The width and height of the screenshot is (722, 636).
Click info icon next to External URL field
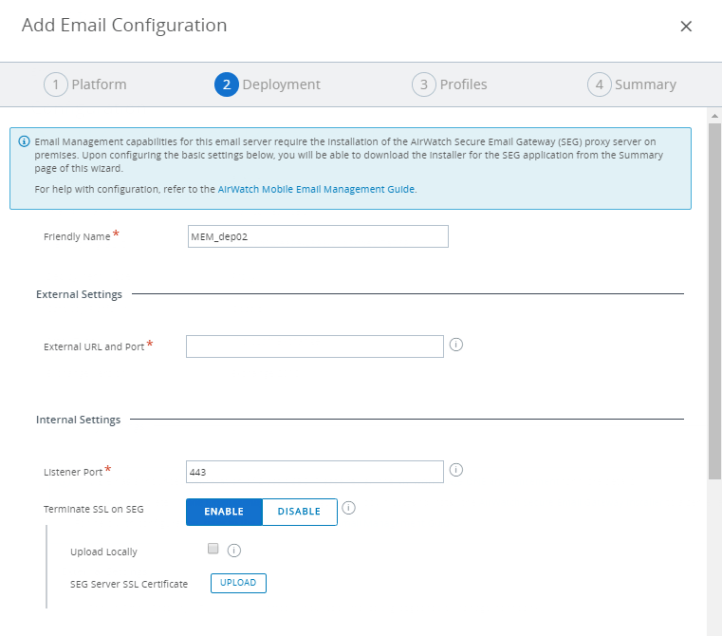pyautogui.click(x=456, y=345)
